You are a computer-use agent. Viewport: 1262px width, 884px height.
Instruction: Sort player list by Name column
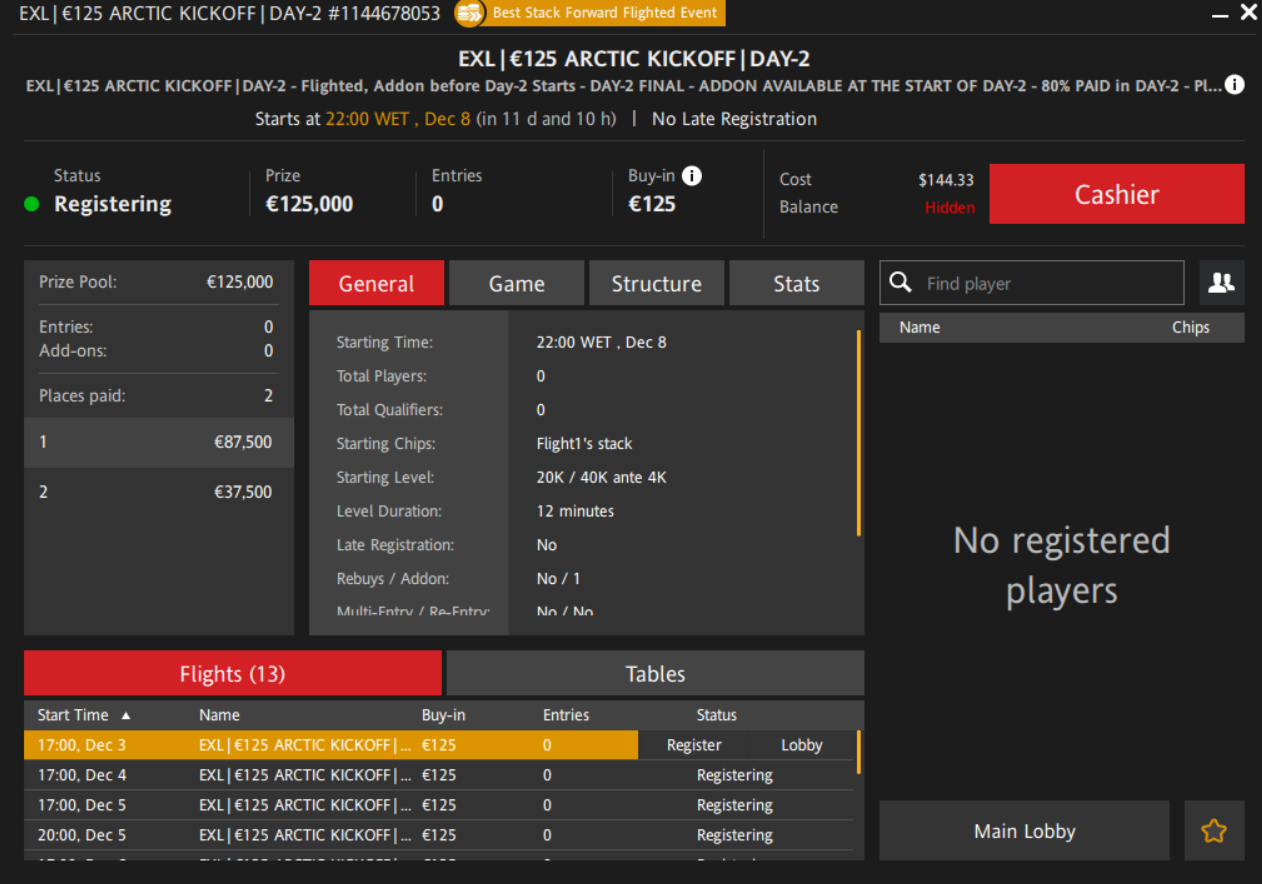(919, 328)
